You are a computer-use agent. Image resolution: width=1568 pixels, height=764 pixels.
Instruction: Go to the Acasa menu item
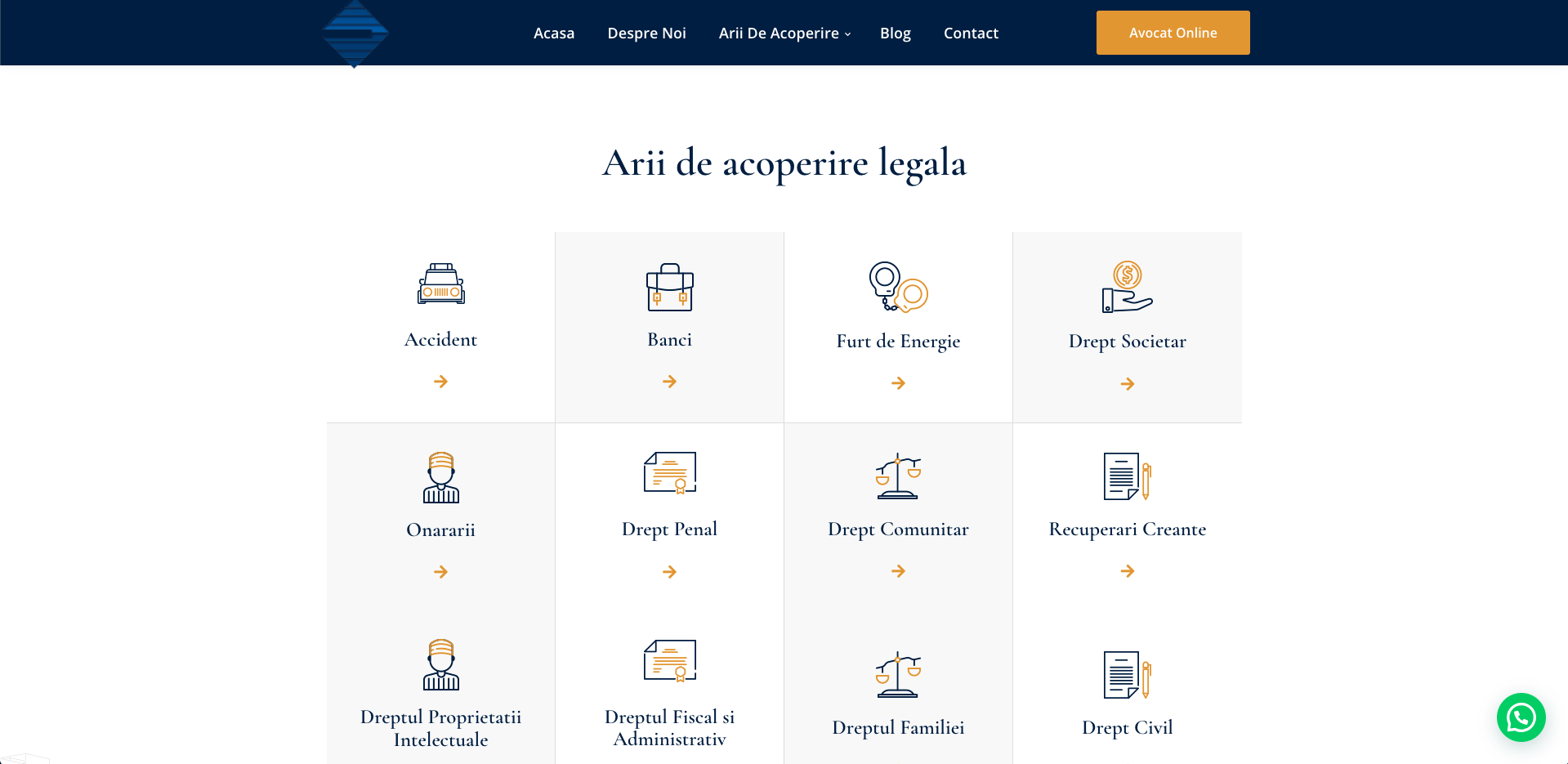pos(554,33)
